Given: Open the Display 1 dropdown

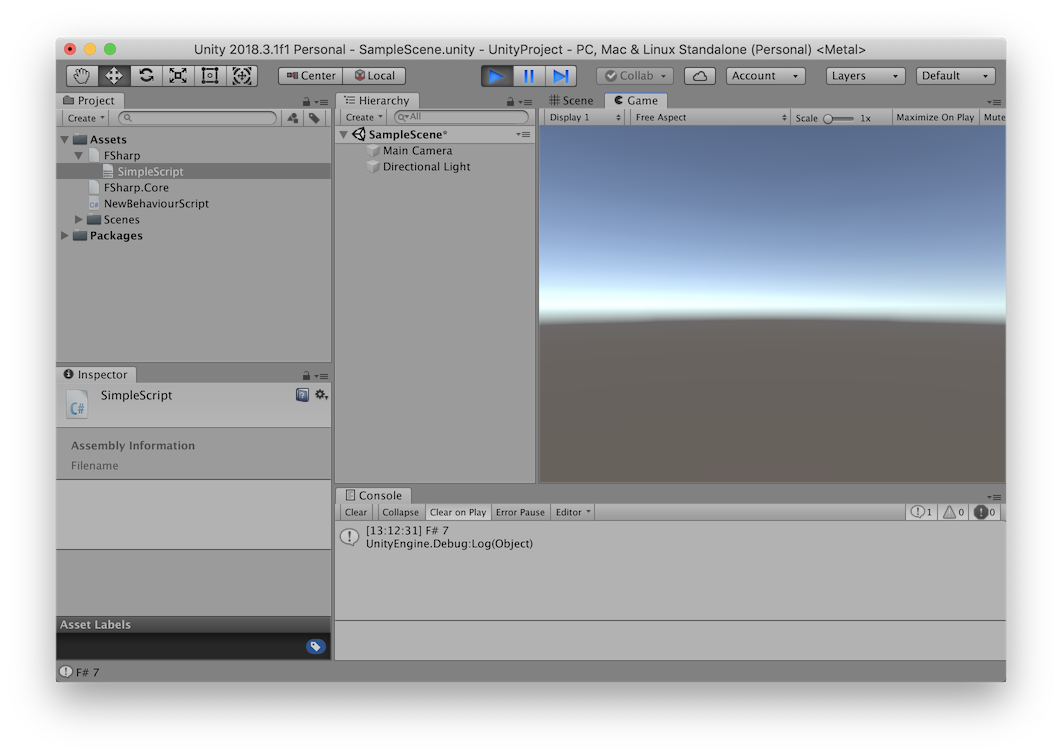Looking at the screenshot, I should (x=585, y=117).
